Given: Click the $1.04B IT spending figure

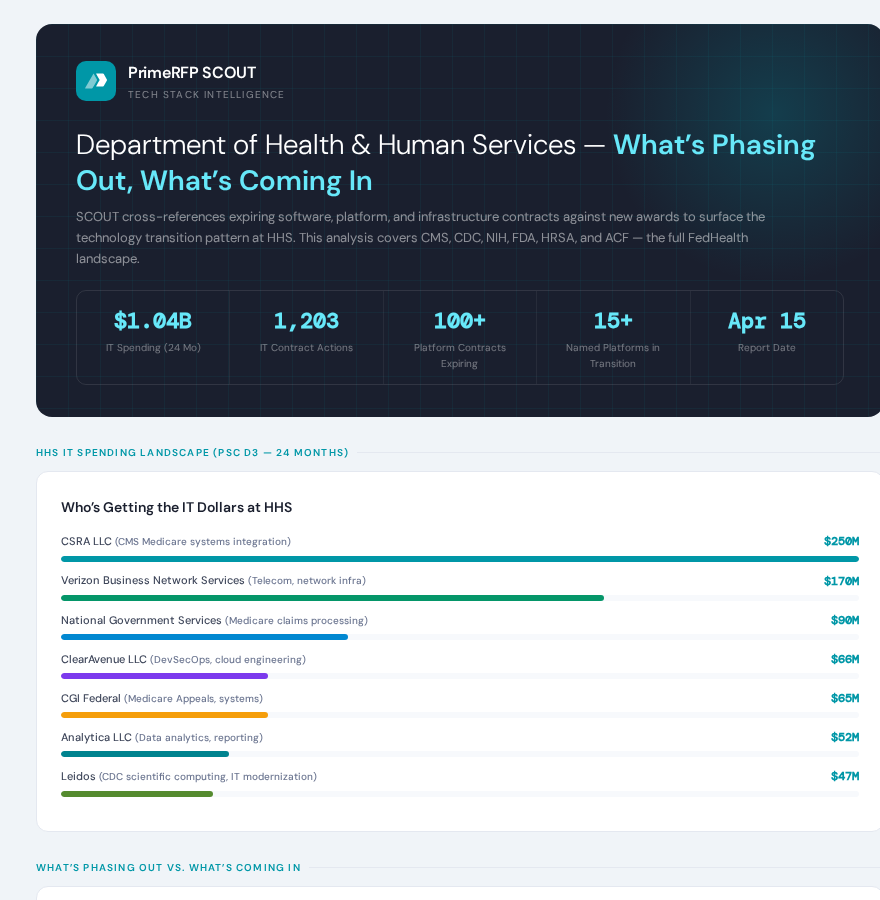Looking at the screenshot, I should point(153,321).
